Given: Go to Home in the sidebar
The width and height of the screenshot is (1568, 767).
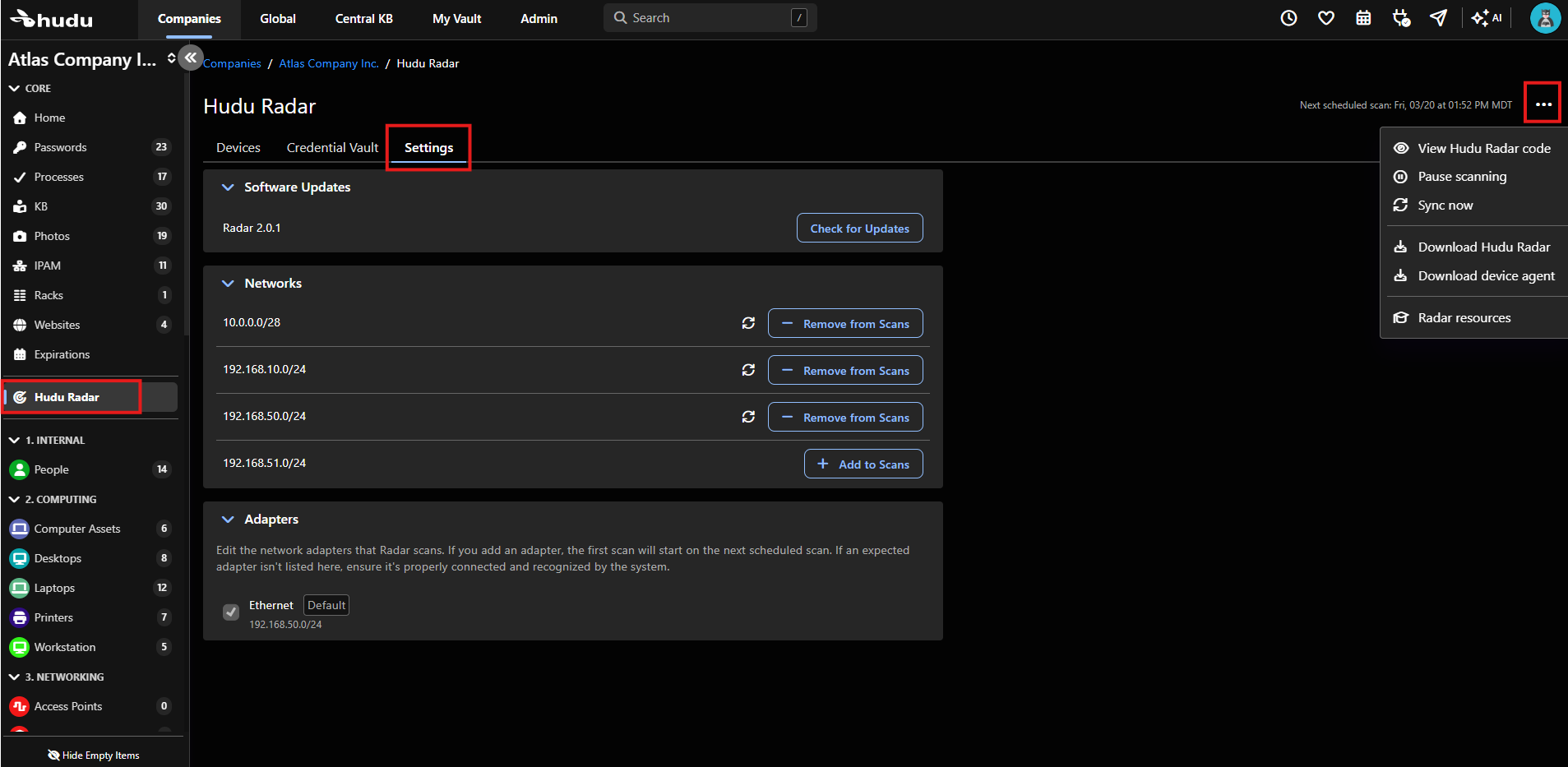Looking at the screenshot, I should pos(90,118).
